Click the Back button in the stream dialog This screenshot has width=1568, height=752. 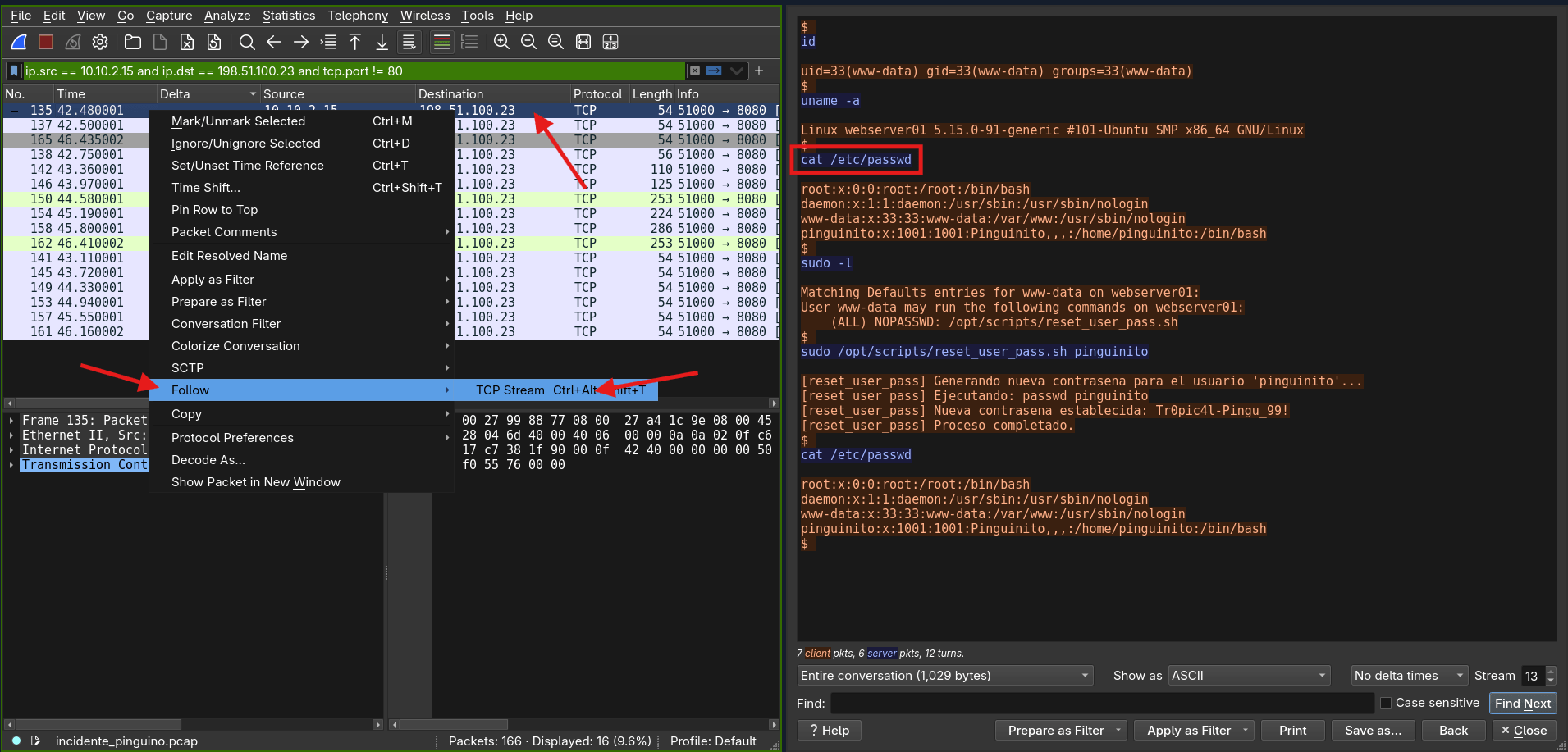[1453, 731]
